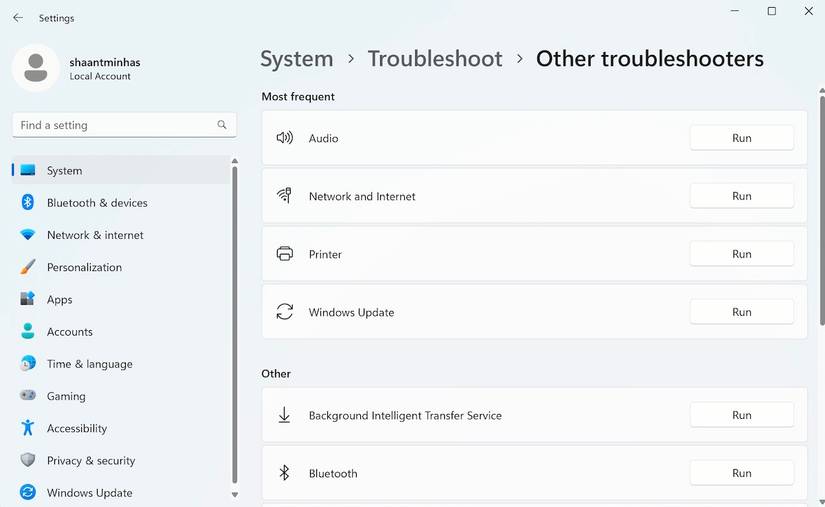Select Apps in the sidebar
This screenshot has height=507, width=825.
tap(122, 299)
